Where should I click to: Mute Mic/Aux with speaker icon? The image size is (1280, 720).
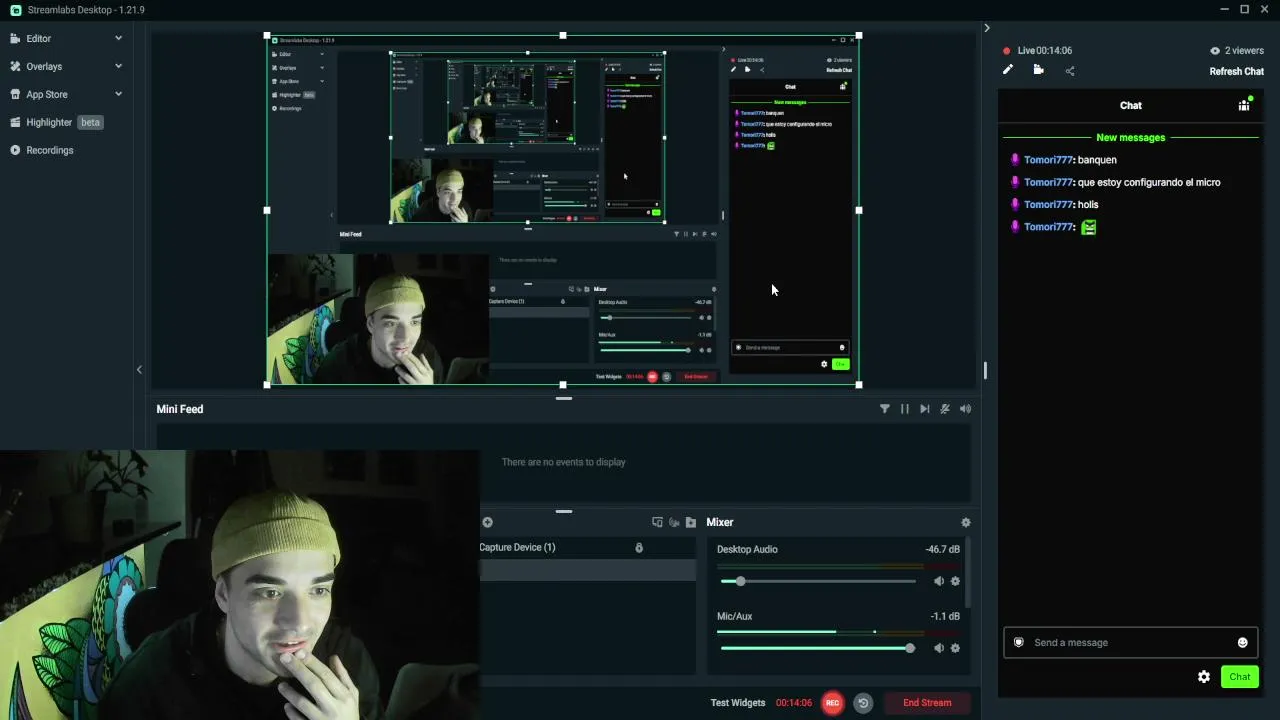(x=938, y=648)
